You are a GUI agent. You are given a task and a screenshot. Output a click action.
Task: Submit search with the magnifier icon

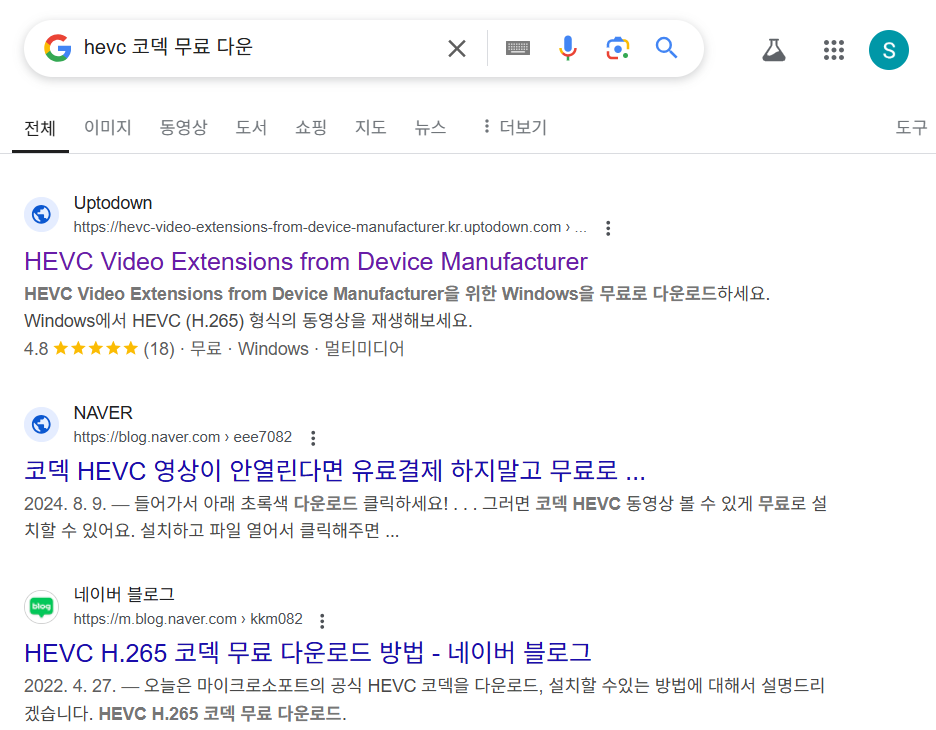pyautogui.click(x=666, y=48)
